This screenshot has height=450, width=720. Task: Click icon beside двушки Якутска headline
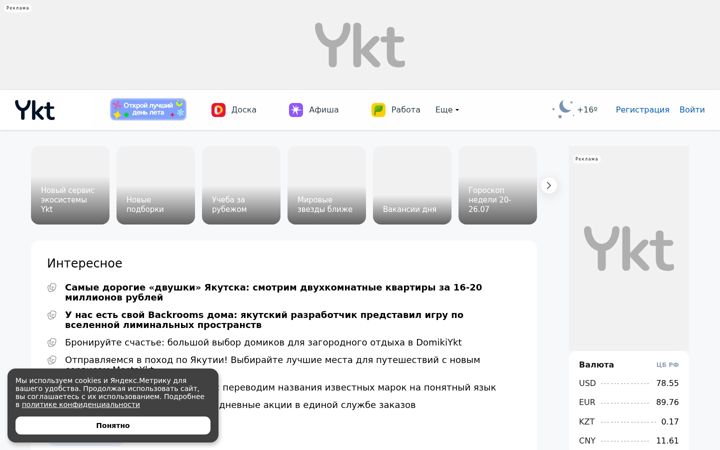tap(52, 287)
